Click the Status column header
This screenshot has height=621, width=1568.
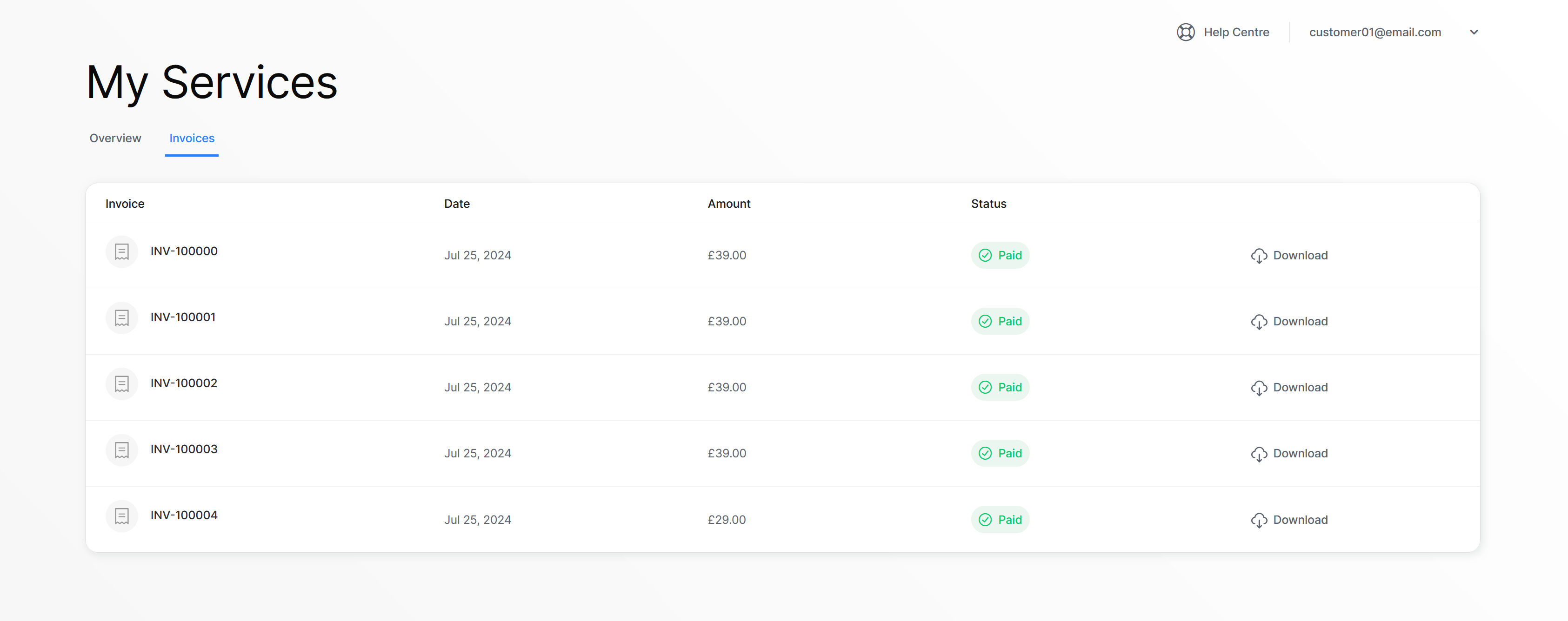pos(988,204)
